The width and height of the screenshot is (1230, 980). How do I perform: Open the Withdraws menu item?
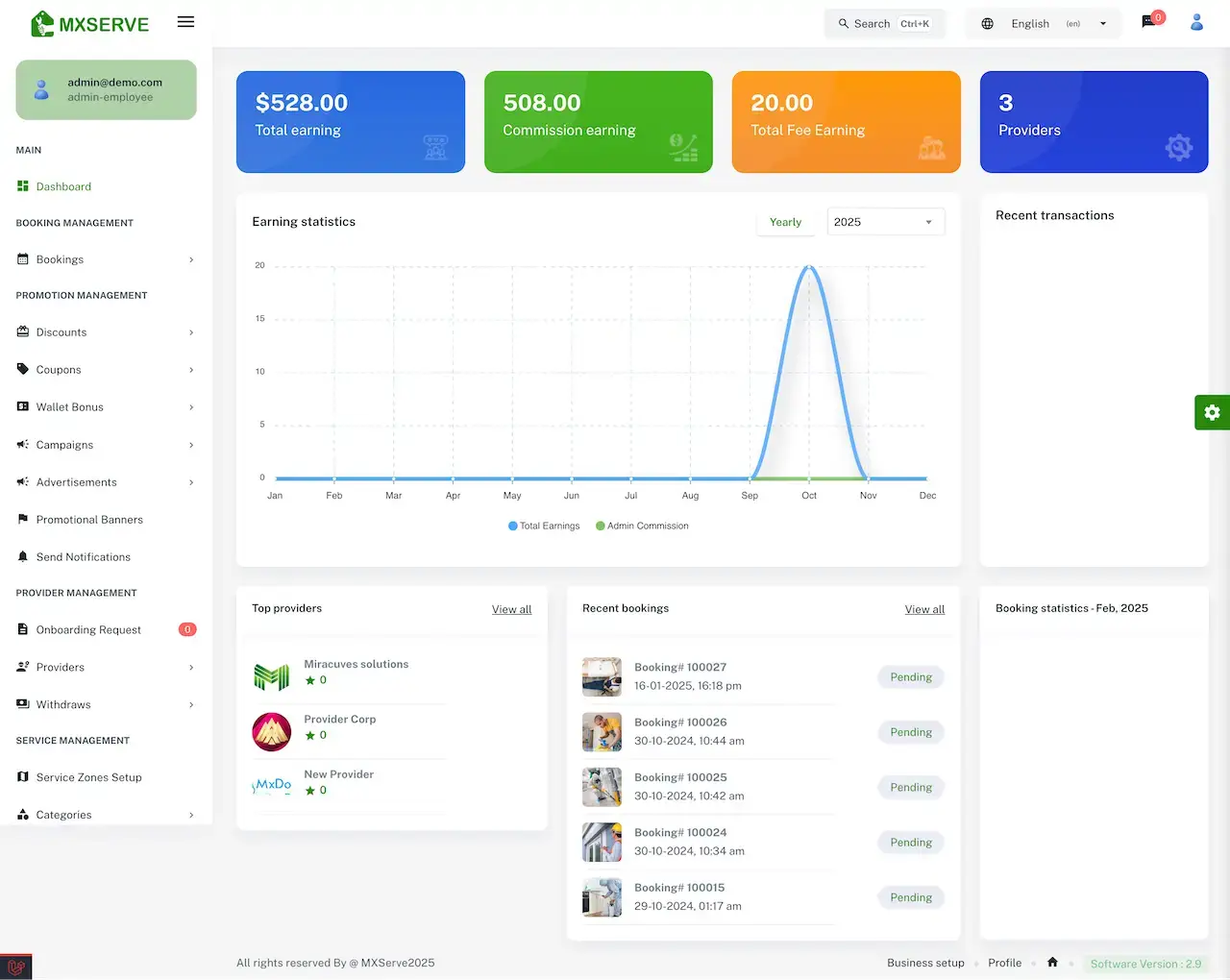tap(106, 704)
